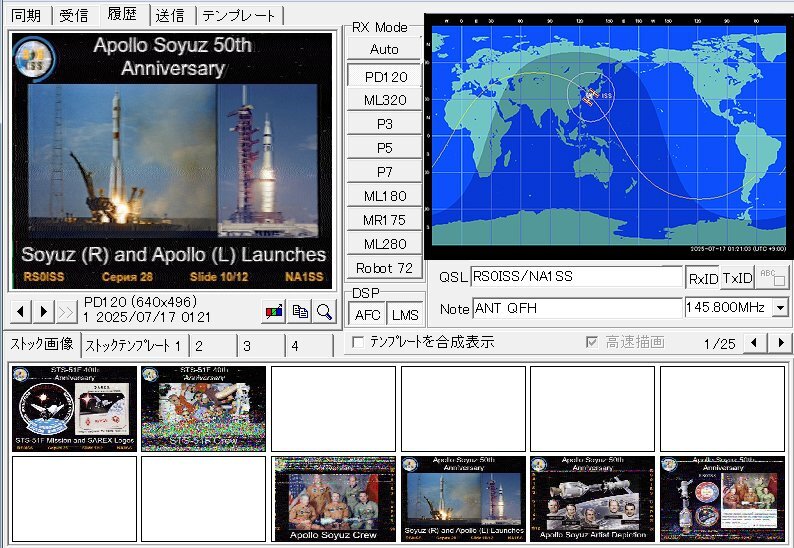Show previous image in history
The height and width of the screenshot is (548, 794).
coord(20,311)
